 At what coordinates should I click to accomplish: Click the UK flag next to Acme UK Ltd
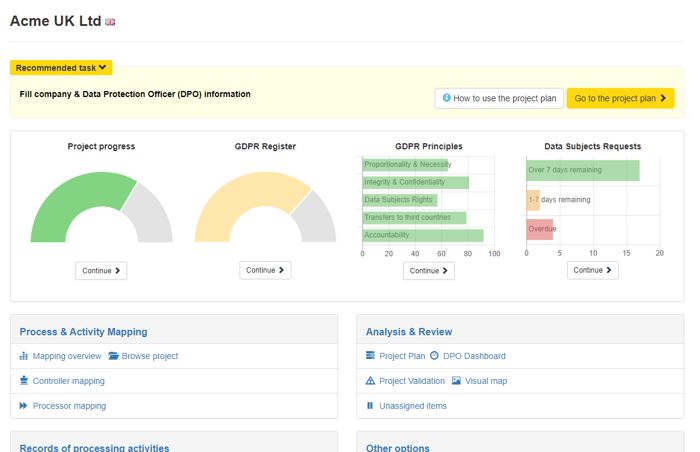pyautogui.click(x=110, y=21)
